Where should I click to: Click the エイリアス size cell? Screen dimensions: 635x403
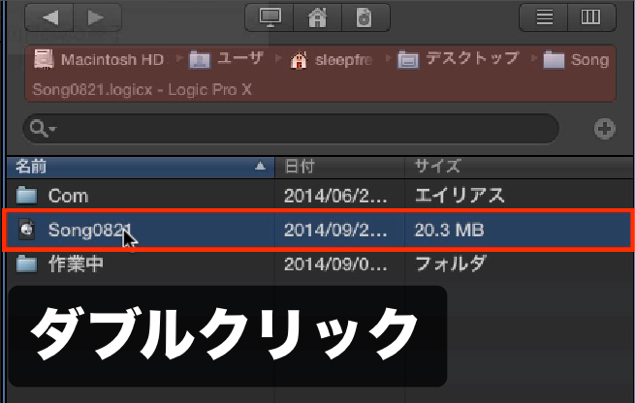(x=460, y=196)
